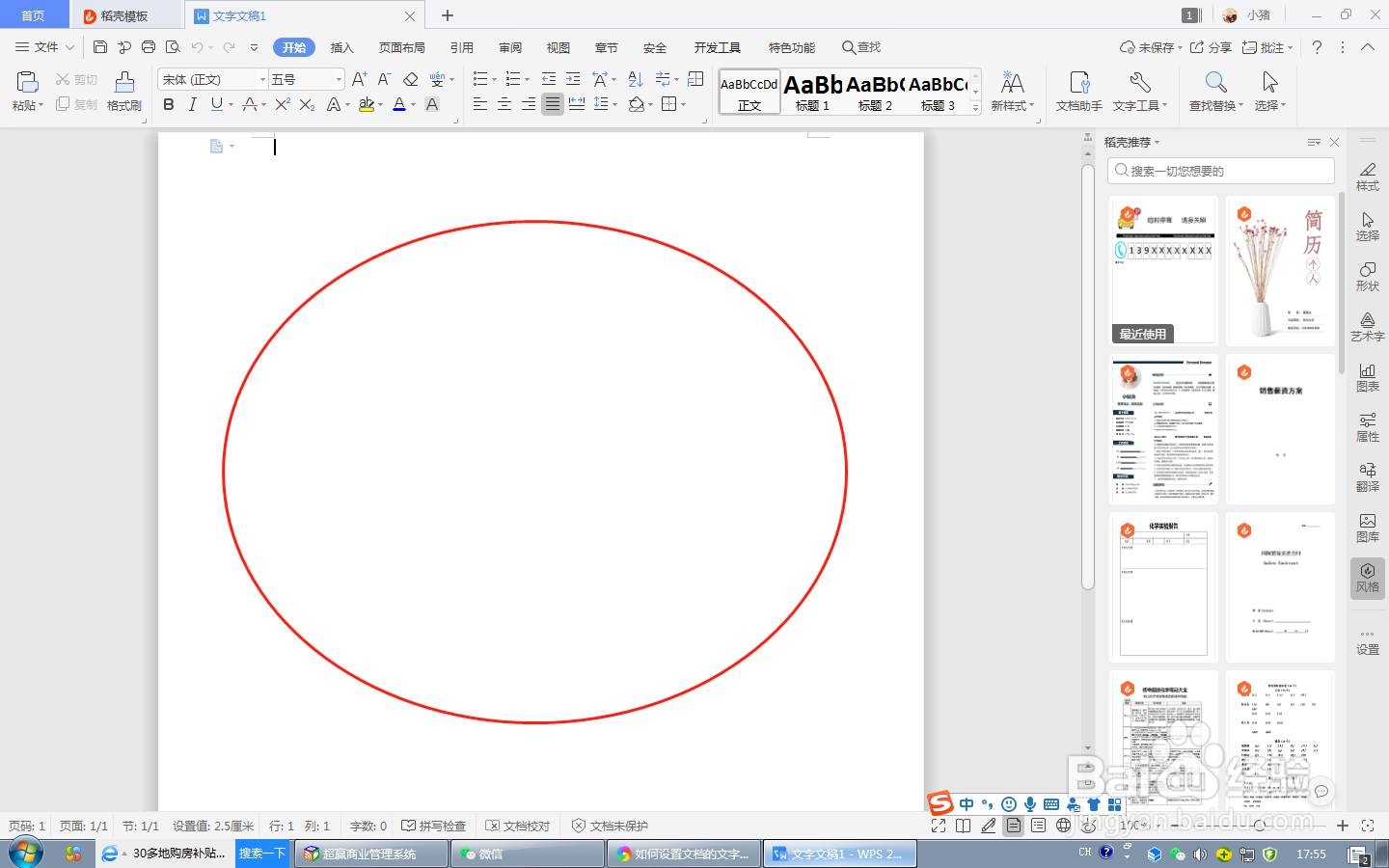Open the 开发工具 ribbon tab
Image resolution: width=1389 pixels, height=868 pixels.
coord(718,47)
